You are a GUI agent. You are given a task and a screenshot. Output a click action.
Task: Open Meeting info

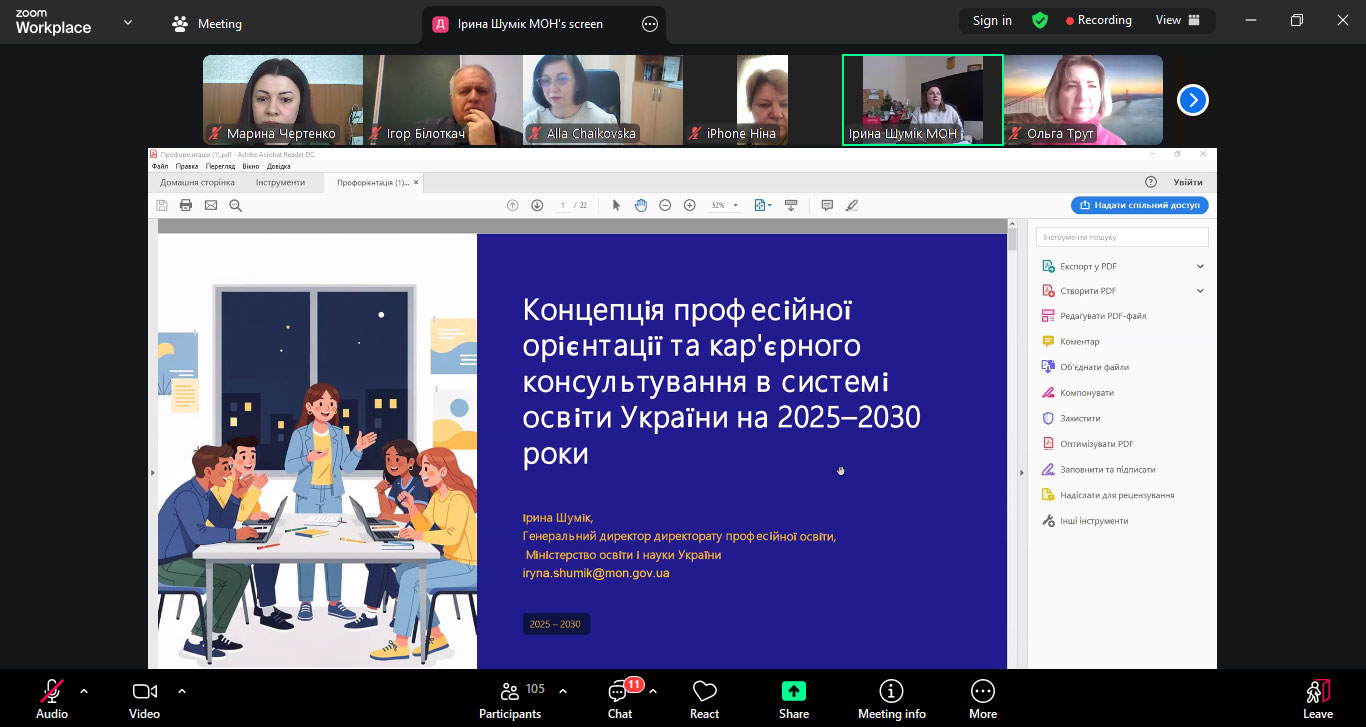[x=891, y=697]
